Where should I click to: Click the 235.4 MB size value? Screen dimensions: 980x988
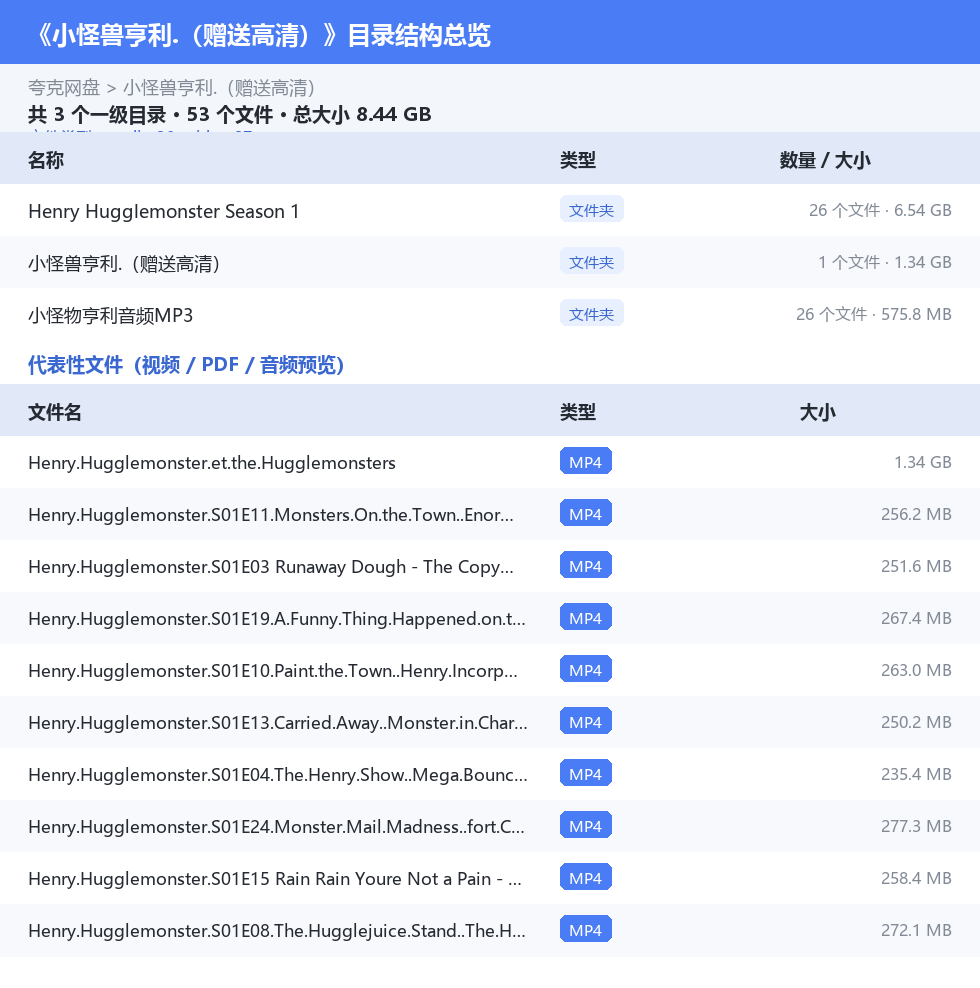(x=916, y=774)
